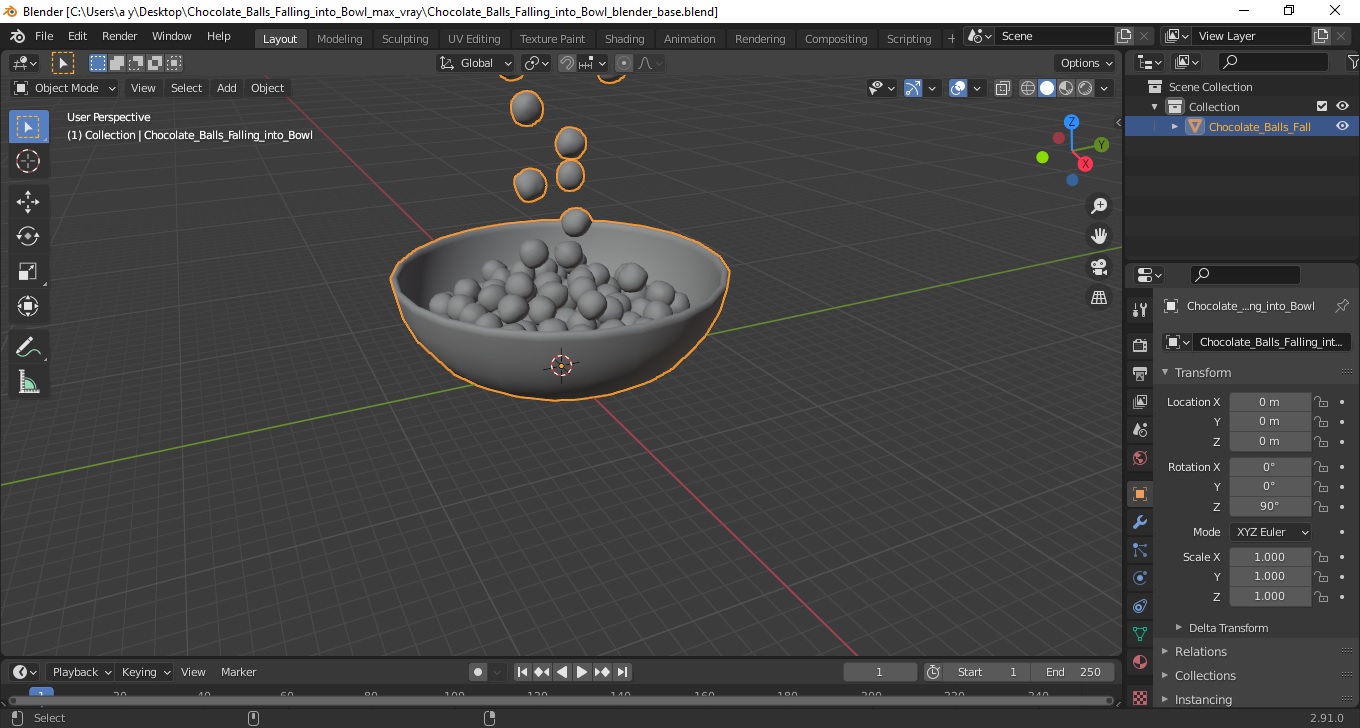The image size is (1360, 728).
Task: Expand the Relations panel
Action: tap(1200, 651)
